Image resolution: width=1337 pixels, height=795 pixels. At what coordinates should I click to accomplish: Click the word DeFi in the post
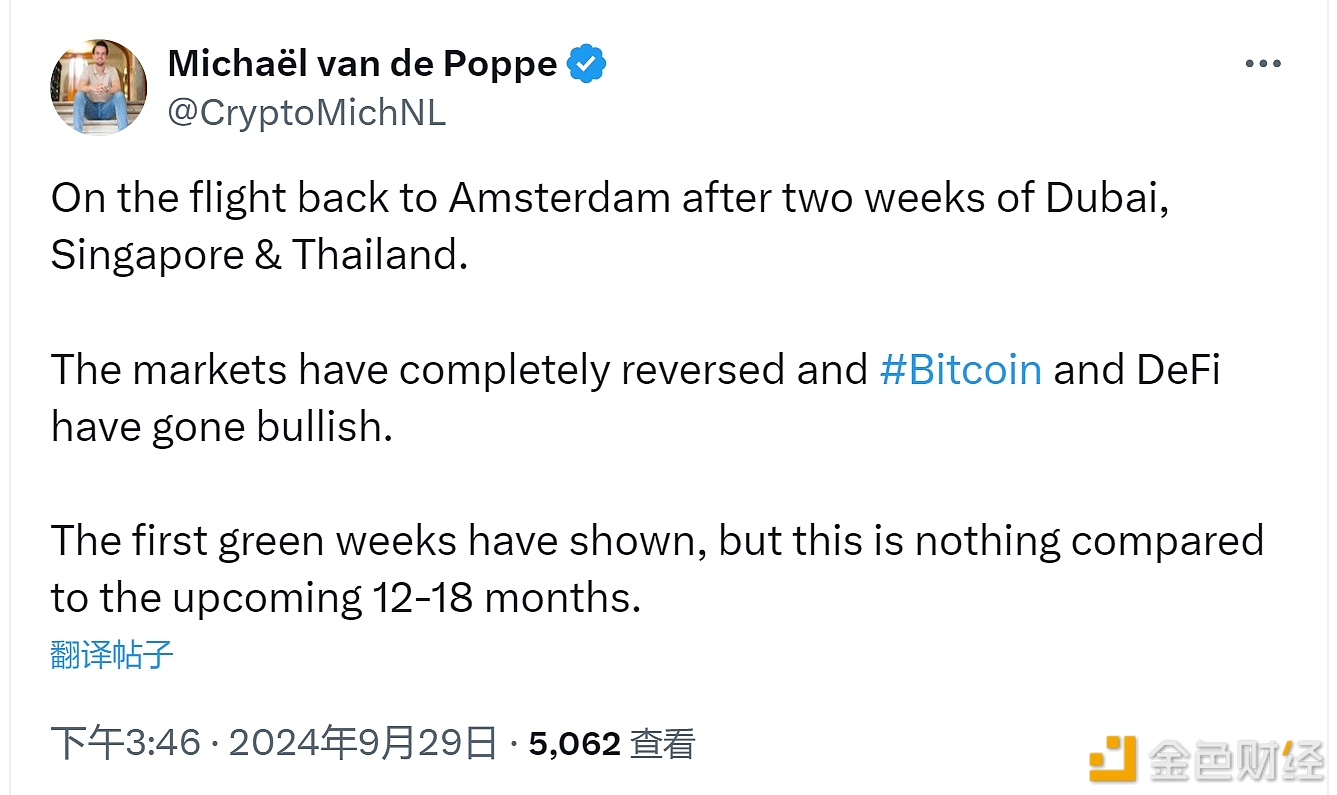1178,370
